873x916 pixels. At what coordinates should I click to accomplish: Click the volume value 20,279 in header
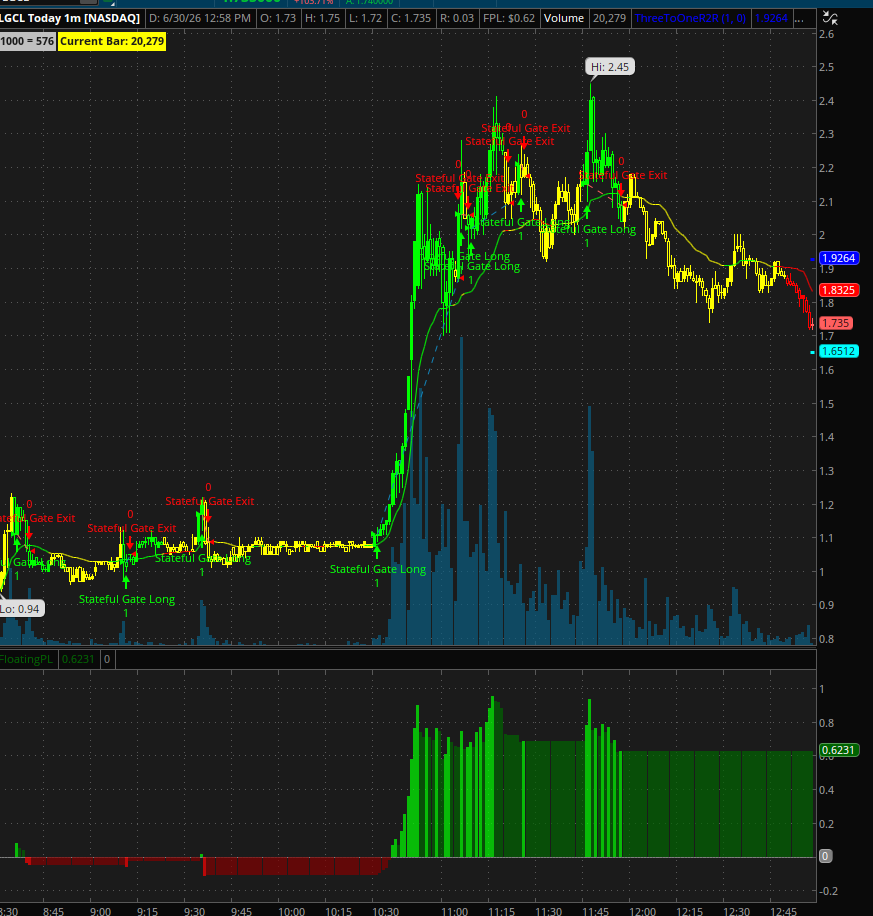(609, 18)
